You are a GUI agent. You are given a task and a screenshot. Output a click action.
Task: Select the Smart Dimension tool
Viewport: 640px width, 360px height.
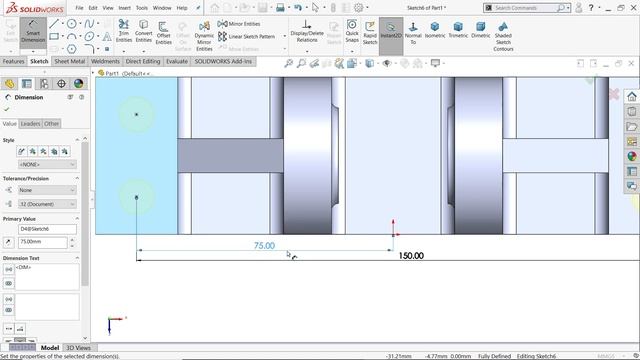pyautogui.click(x=33, y=31)
